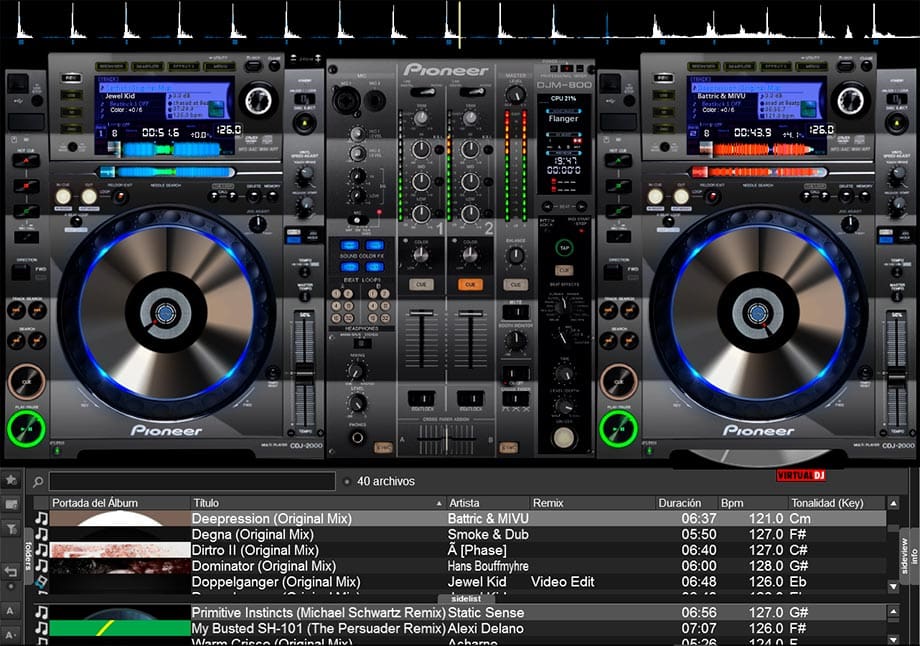Open the sideview info side tab
The image size is (920, 646).
tap(909, 556)
